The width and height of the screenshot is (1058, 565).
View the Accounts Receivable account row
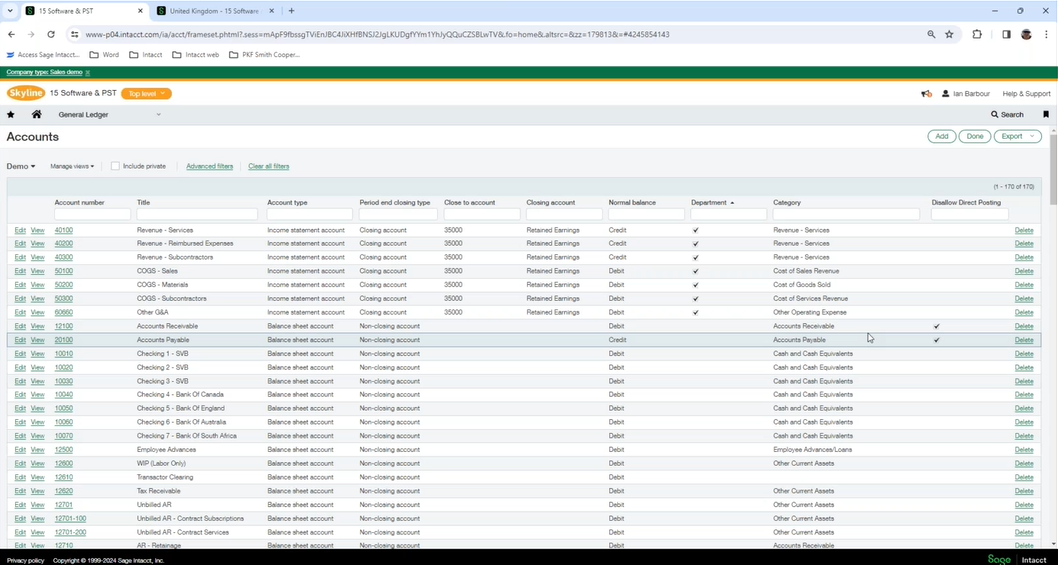(x=38, y=326)
